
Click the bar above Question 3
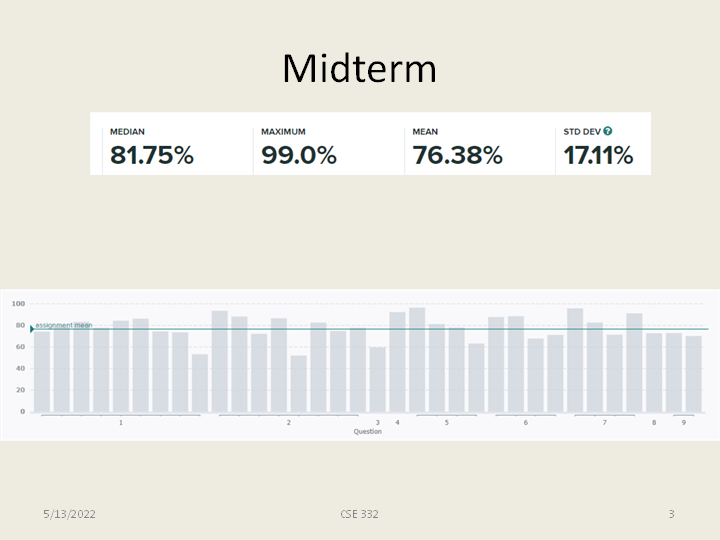pos(377,379)
